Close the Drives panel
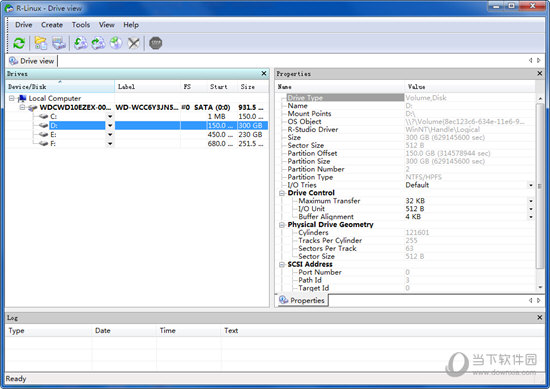The height and width of the screenshot is (389, 550). pos(264,73)
